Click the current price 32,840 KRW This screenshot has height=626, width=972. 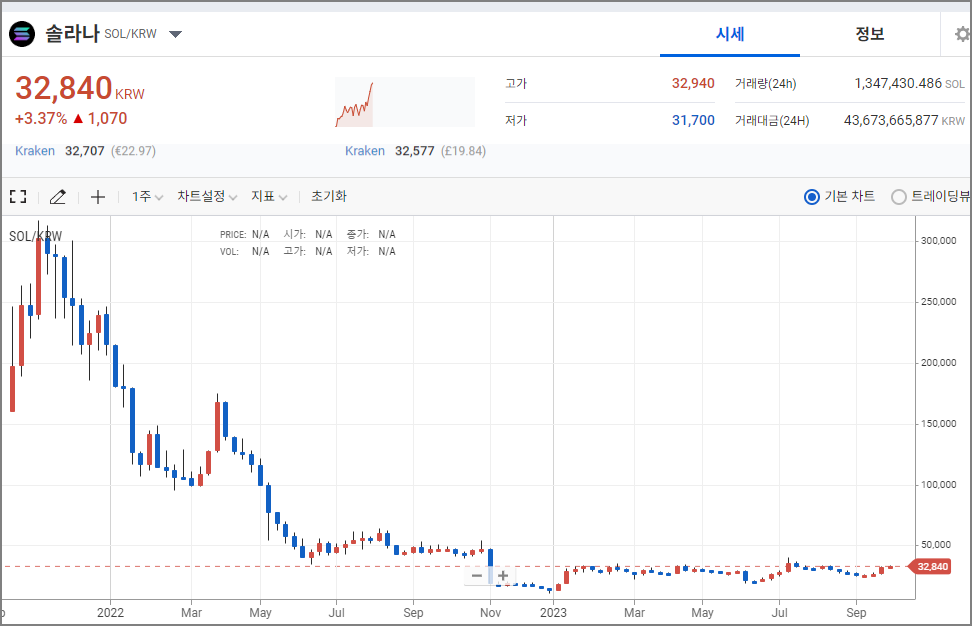pyautogui.click(x=79, y=89)
